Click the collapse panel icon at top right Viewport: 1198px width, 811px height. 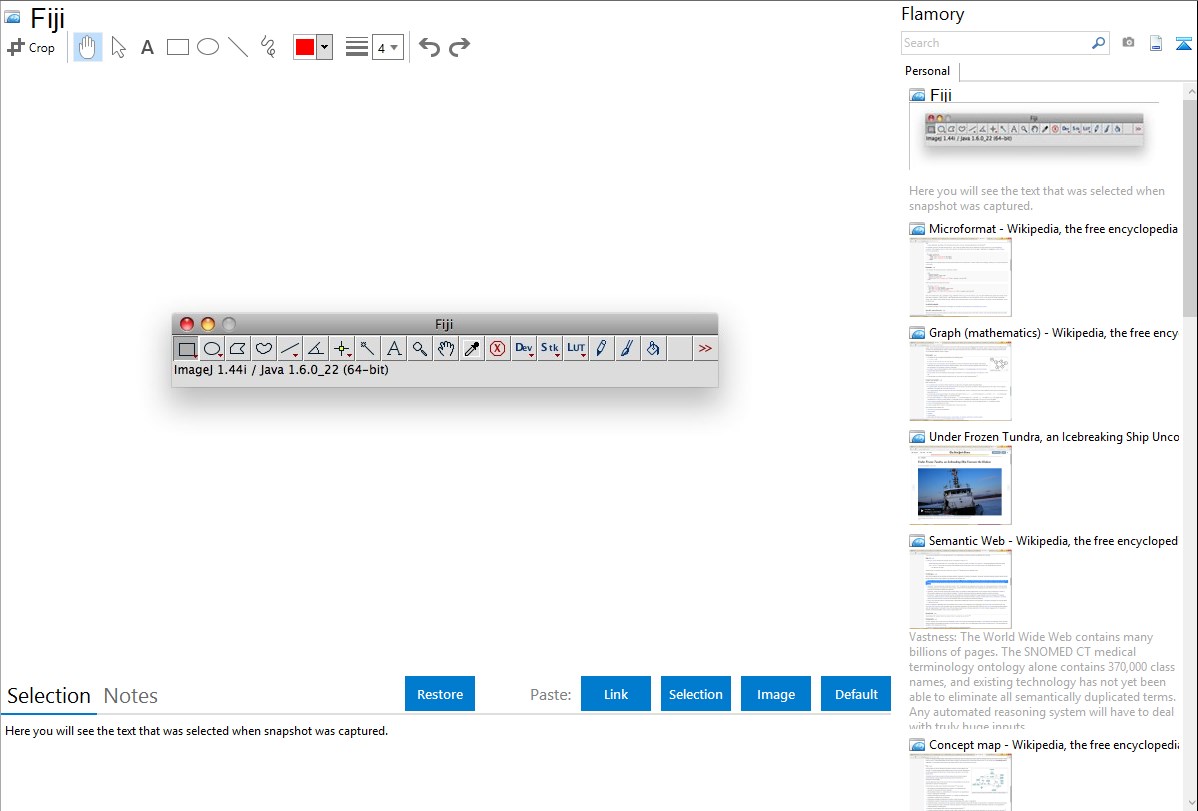[1183, 43]
